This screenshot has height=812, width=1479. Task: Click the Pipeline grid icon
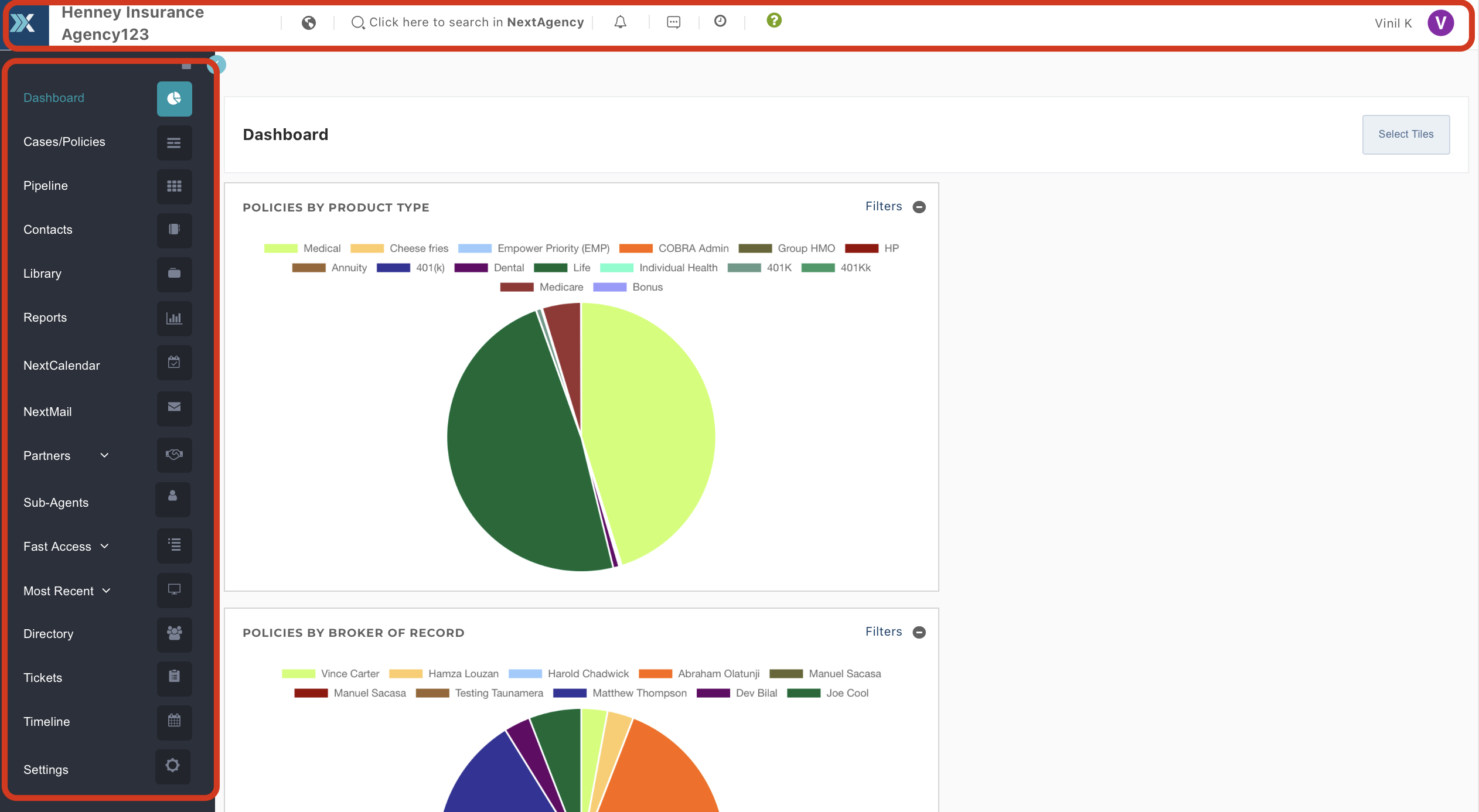pos(174,186)
